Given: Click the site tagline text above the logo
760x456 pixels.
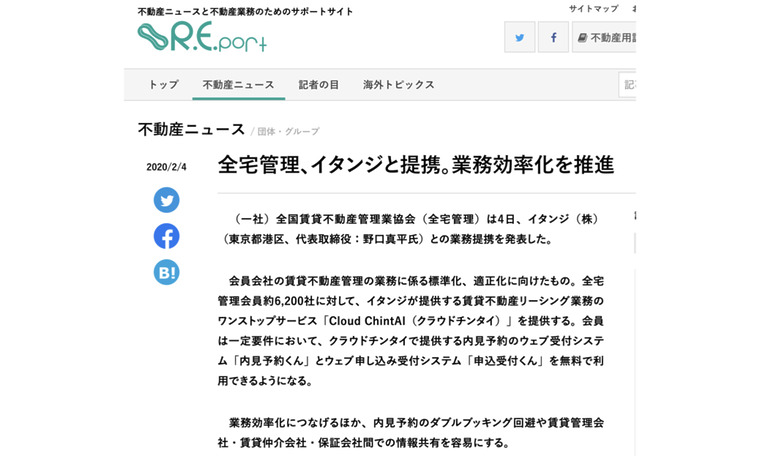Looking at the screenshot, I should click(x=245, y=12).
